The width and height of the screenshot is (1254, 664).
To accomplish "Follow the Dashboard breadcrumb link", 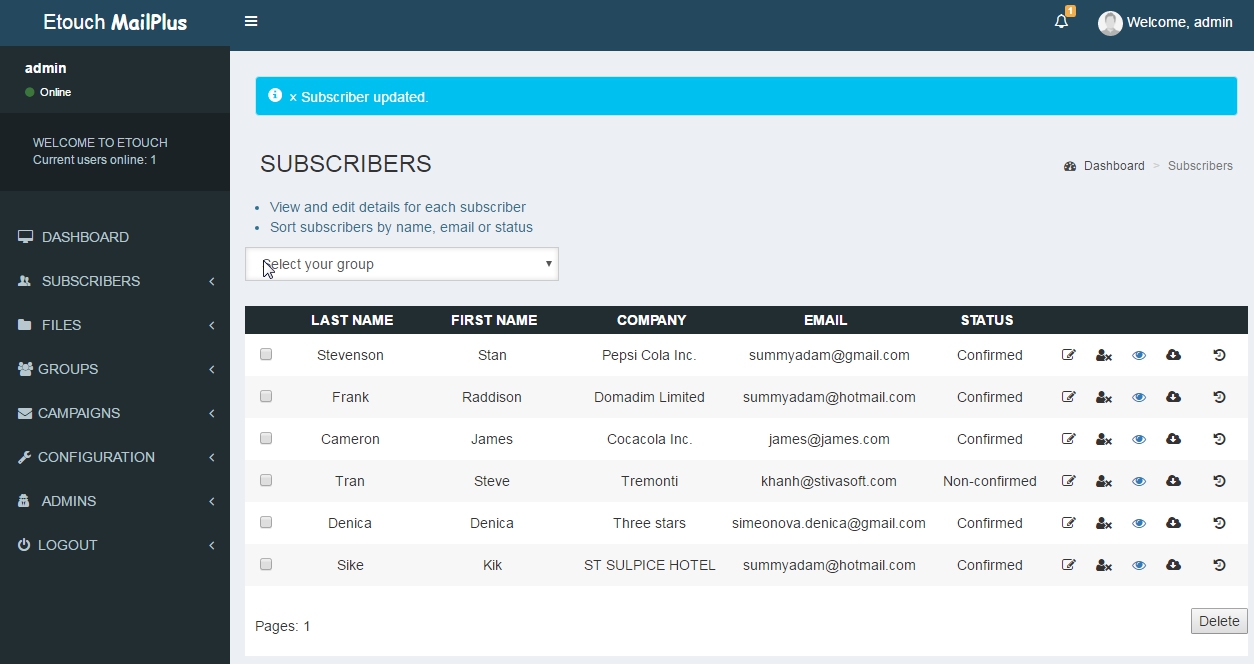I will tap(1114, 166).
